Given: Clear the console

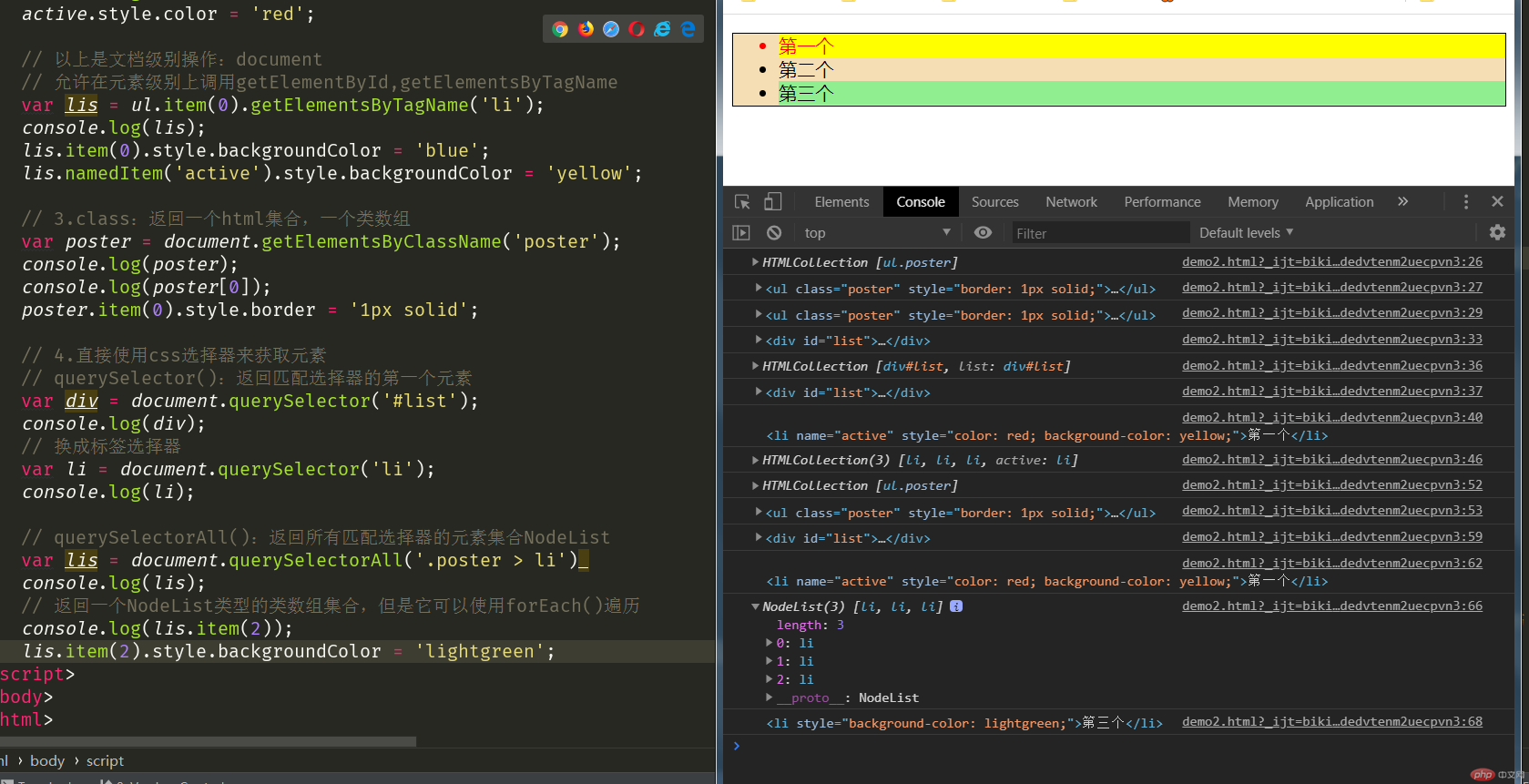Looking at the screenshot, I should click(774, 233).
